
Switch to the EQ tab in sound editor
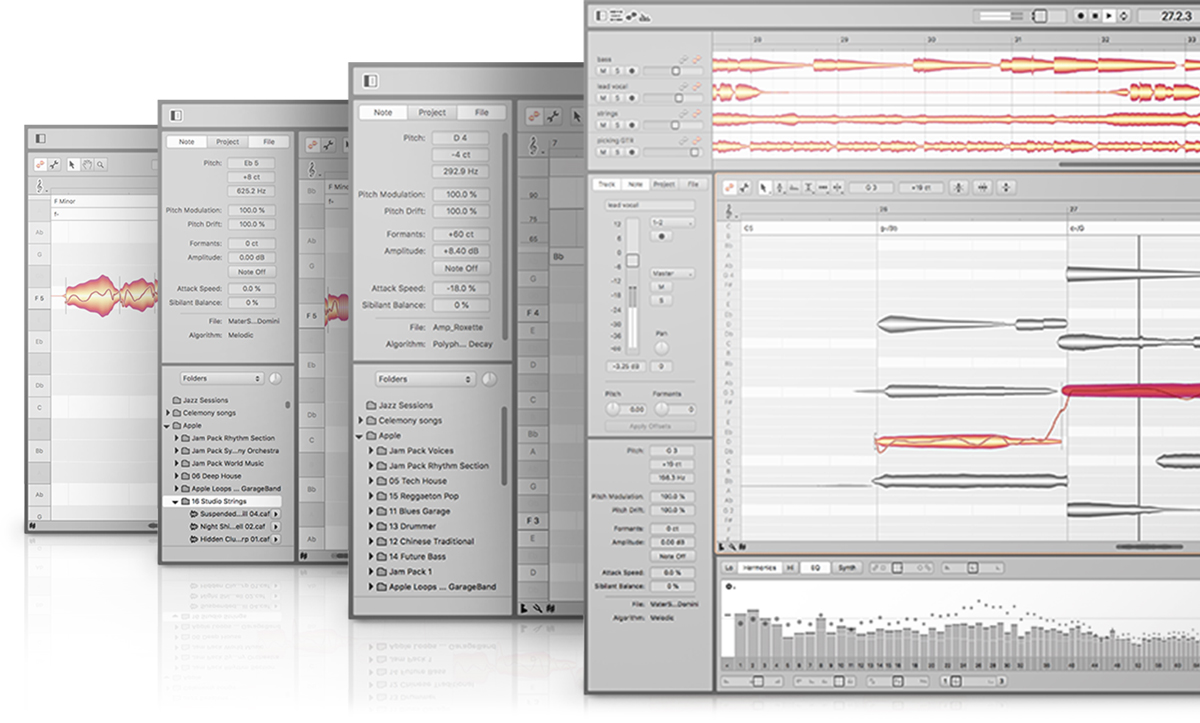click(816, 567)
